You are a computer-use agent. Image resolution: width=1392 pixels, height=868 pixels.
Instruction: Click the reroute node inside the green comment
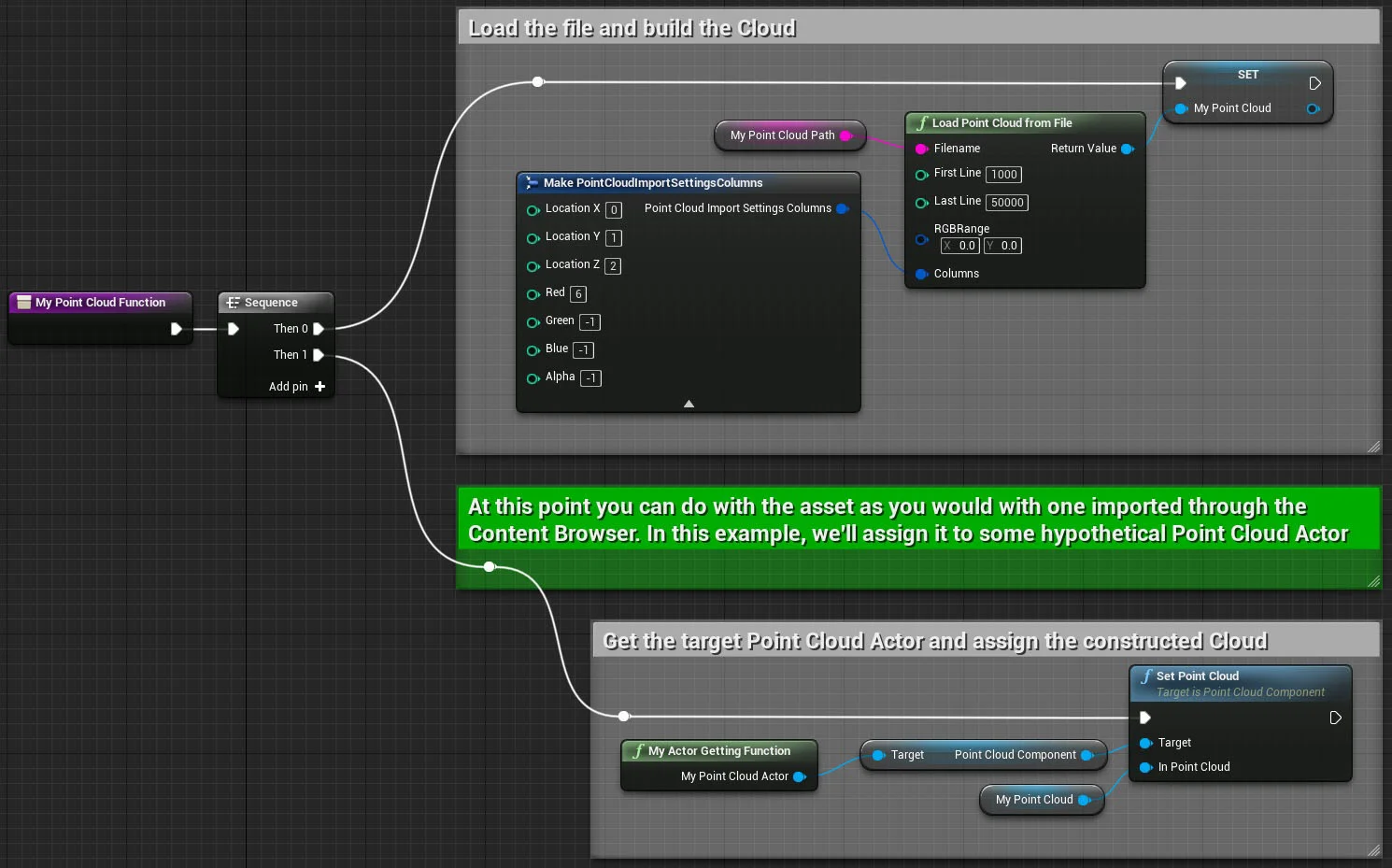[x=490, y=566]
